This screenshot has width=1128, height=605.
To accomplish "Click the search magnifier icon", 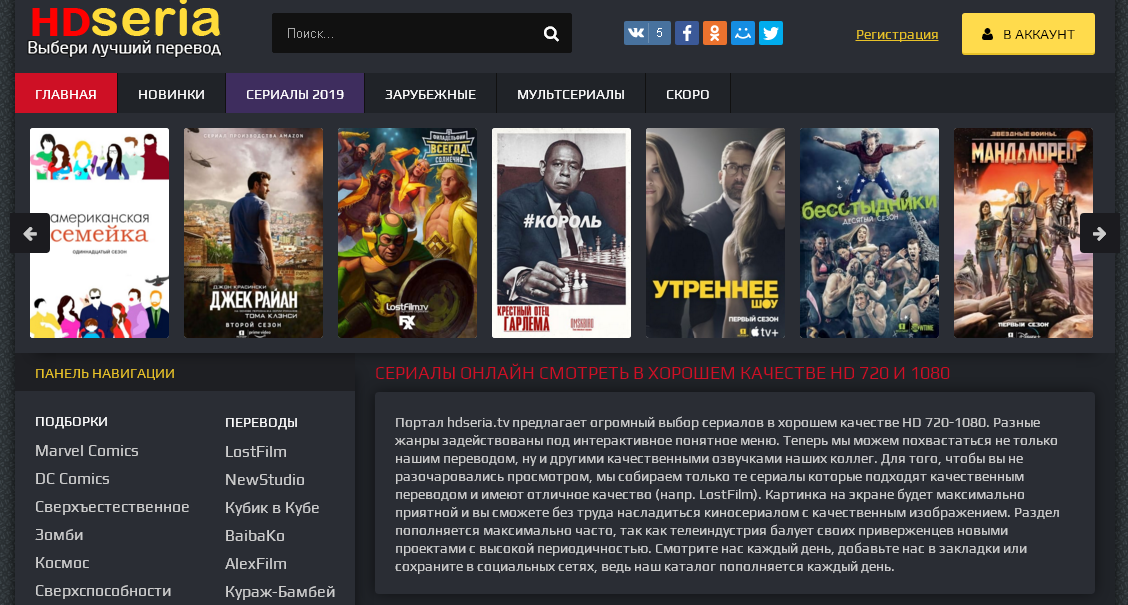I will [551, 33].
